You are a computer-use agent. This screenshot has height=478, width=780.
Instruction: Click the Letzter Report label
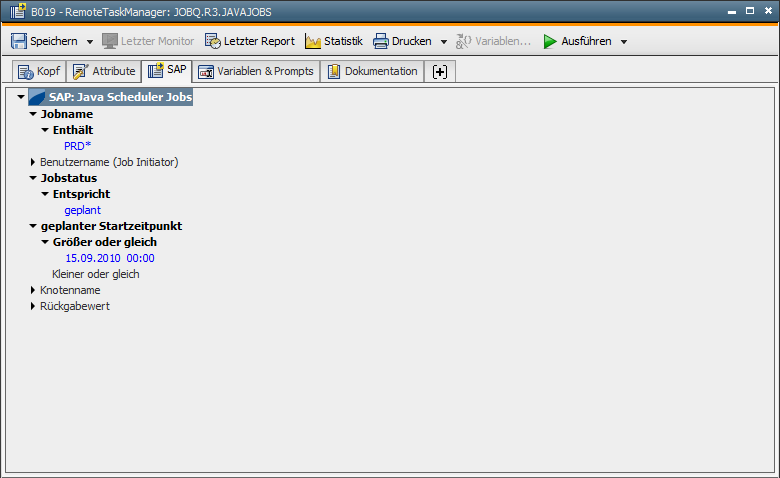tap(259, 41)
